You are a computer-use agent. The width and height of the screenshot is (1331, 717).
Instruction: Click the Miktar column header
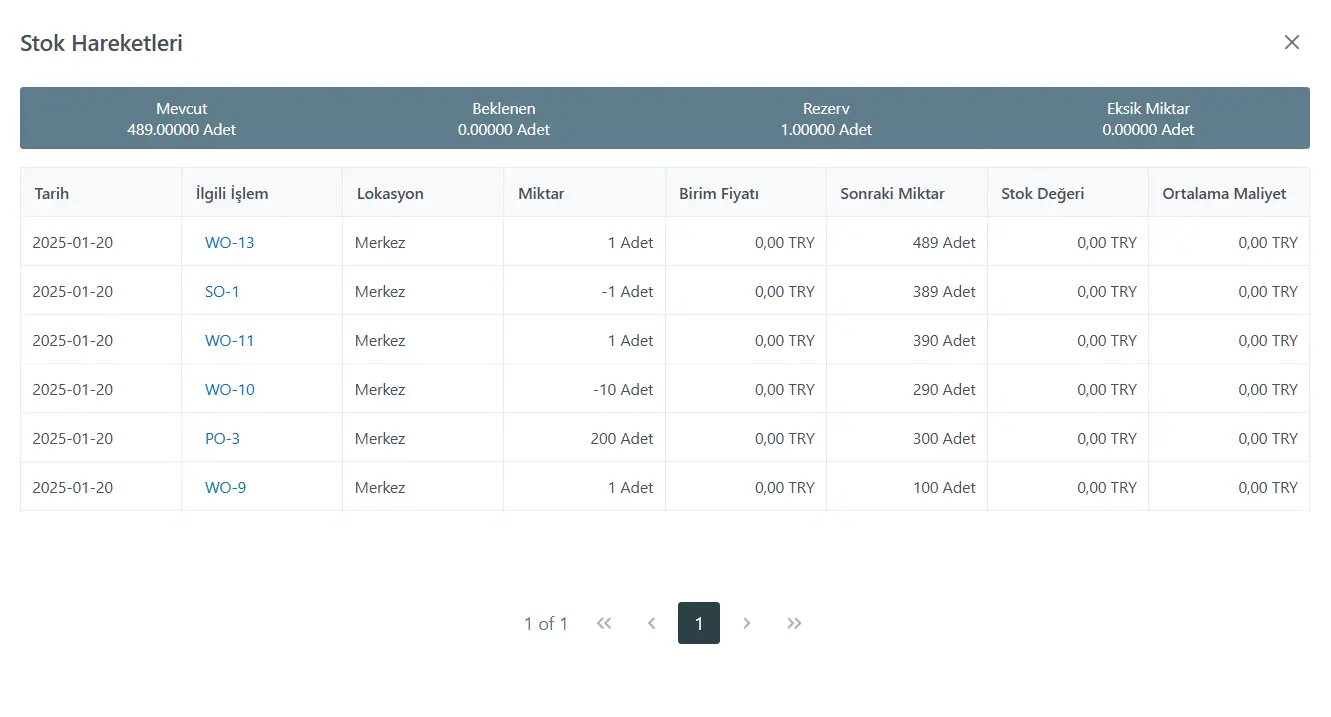(x=585, y=193)
